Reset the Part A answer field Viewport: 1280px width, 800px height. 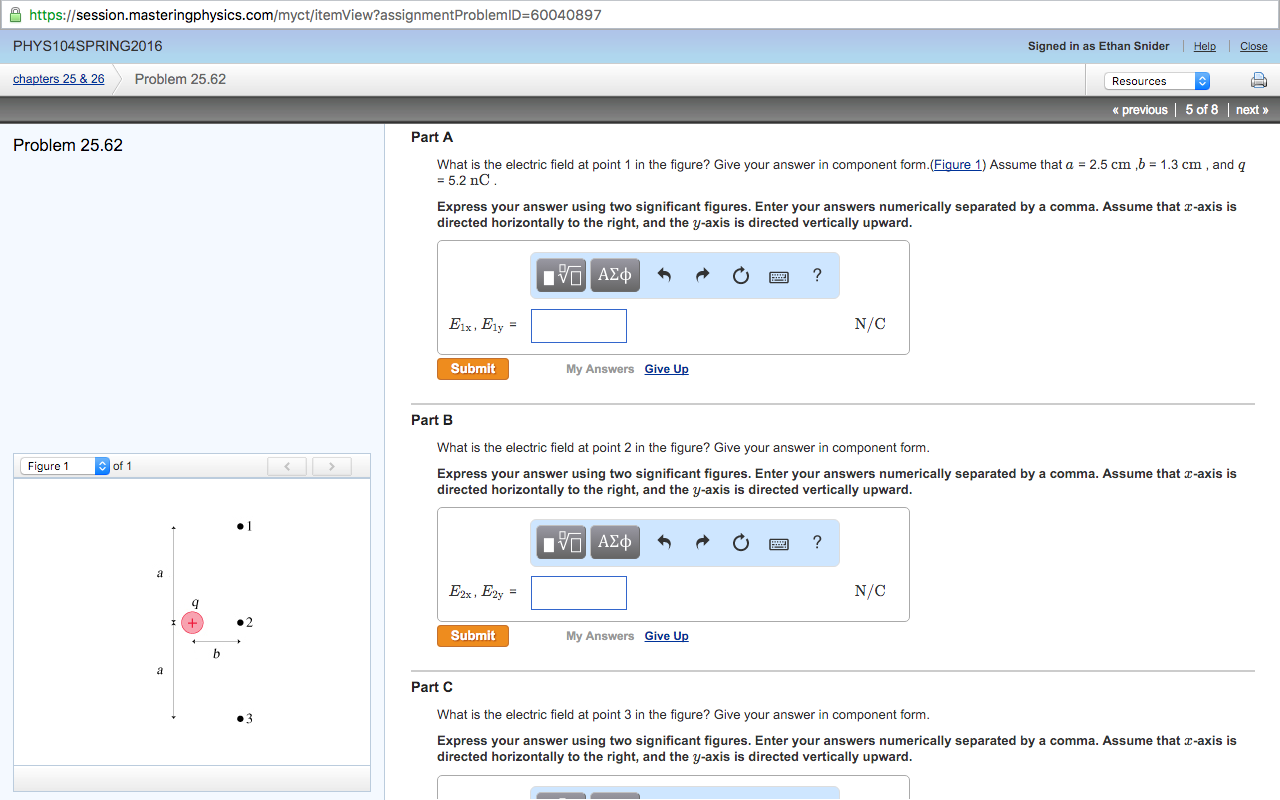pos(741,276)
